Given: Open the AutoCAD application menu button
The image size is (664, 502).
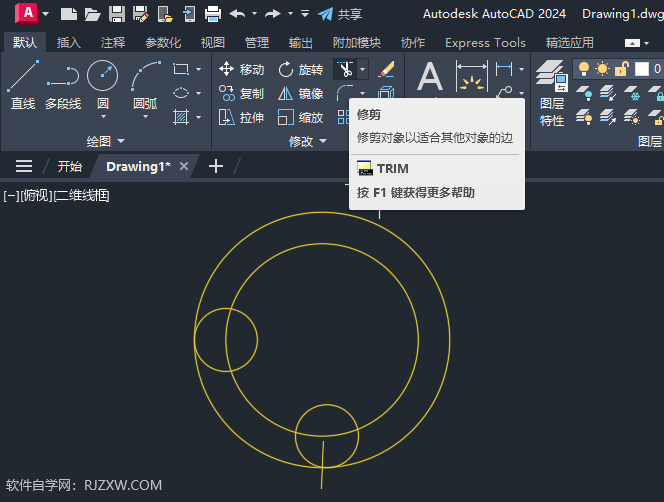Looking at the screenshot, I should (32, 14).
